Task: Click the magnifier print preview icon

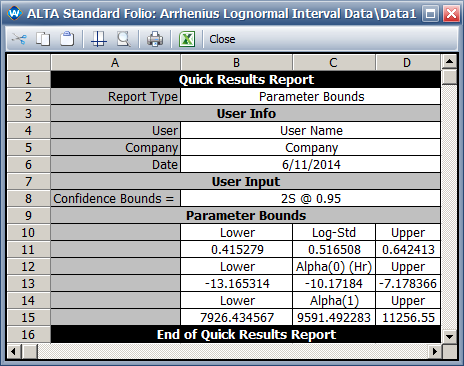Action: coord(124,39)
